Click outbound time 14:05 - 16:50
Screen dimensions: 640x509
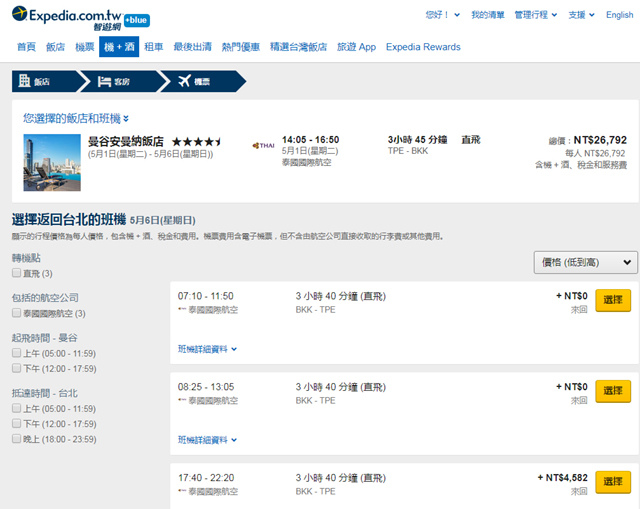[310, 140]
